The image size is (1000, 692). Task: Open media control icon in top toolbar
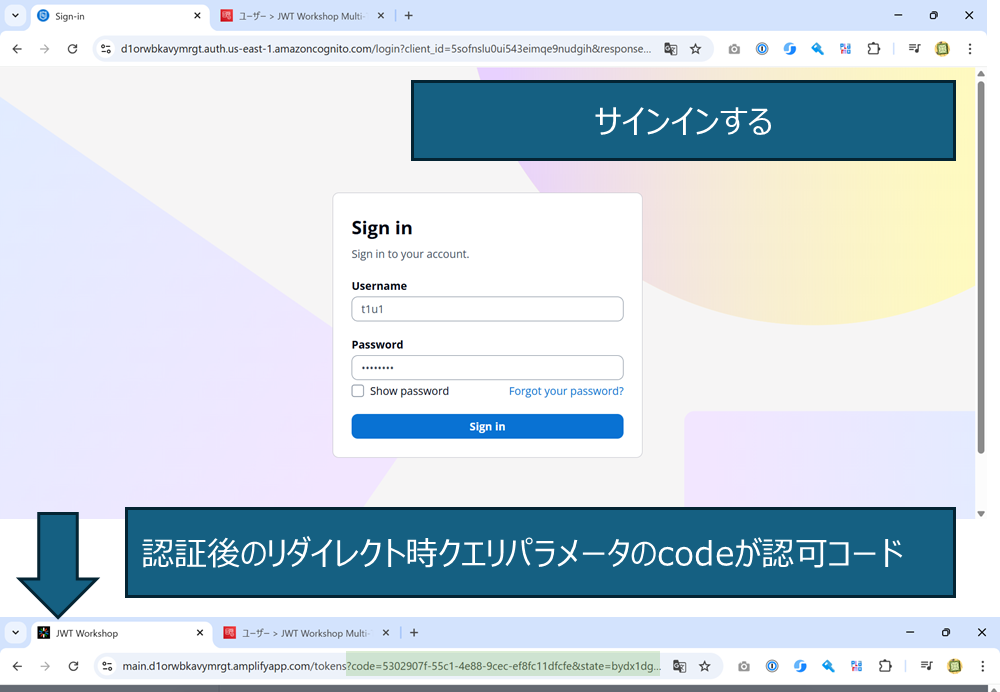pyautogui.click(x=914, y=48)
